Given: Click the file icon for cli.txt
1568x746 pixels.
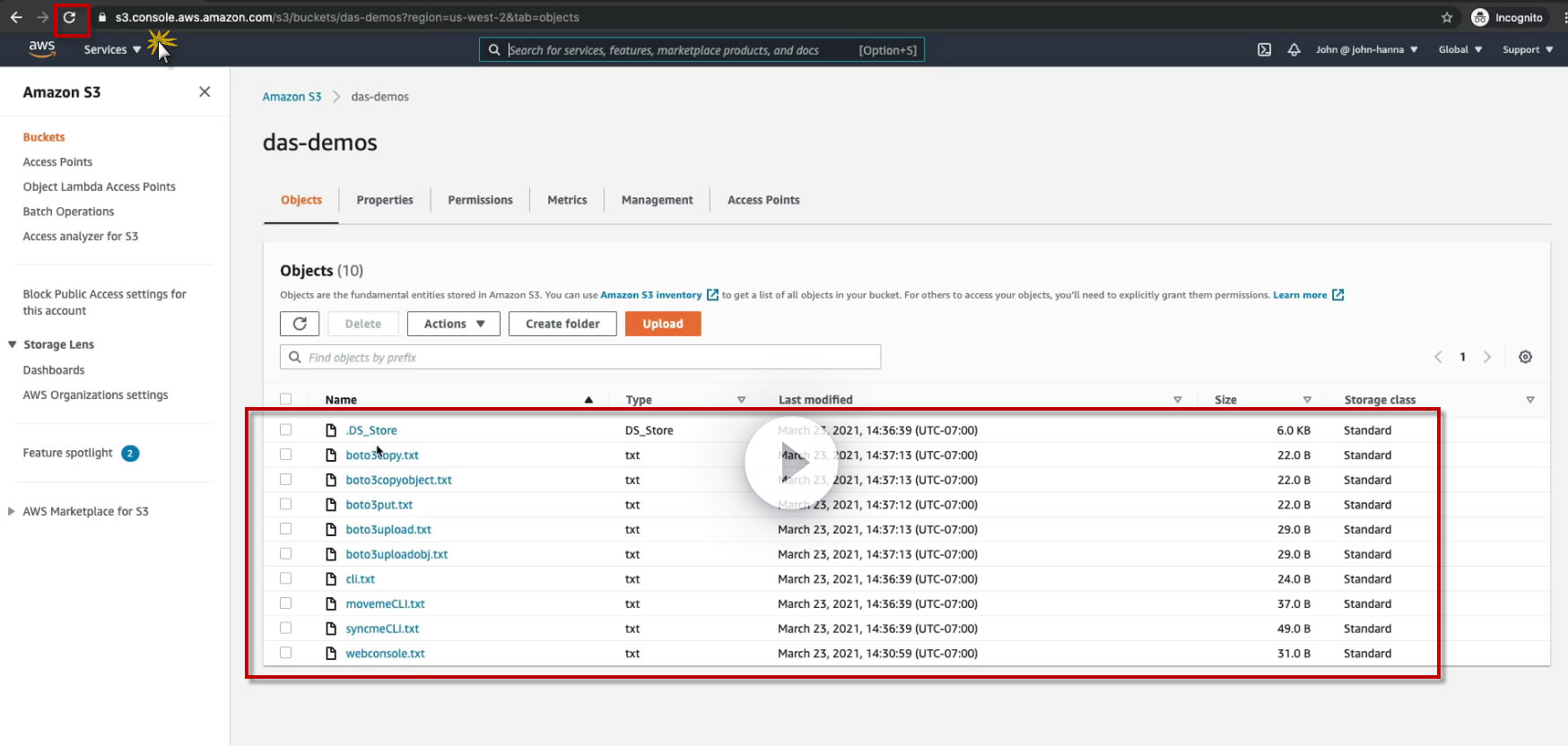Looking at the screenshot, I should pyautogui.click(x=331, y=579).
